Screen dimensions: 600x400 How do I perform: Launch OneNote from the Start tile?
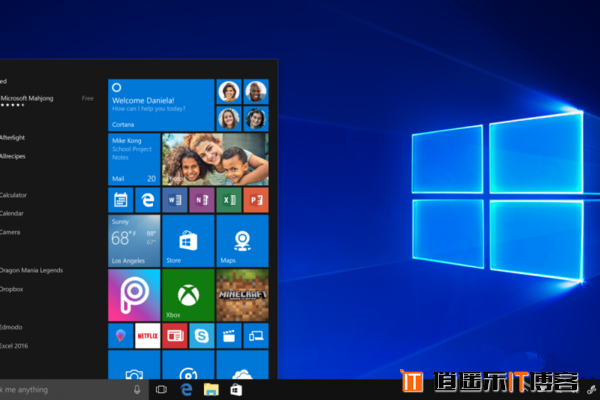pyautogui.click(x=202, y=200)
